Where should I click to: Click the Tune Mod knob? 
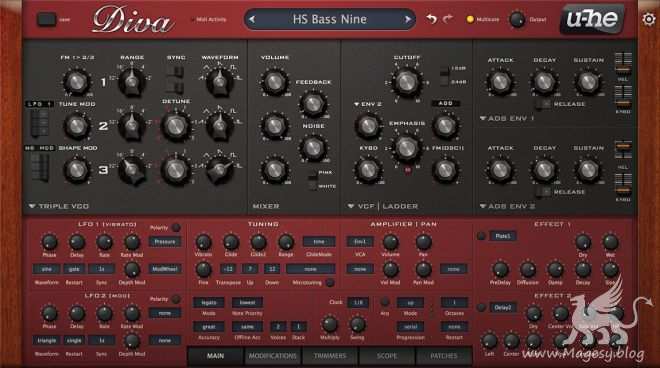click(77, 125)
